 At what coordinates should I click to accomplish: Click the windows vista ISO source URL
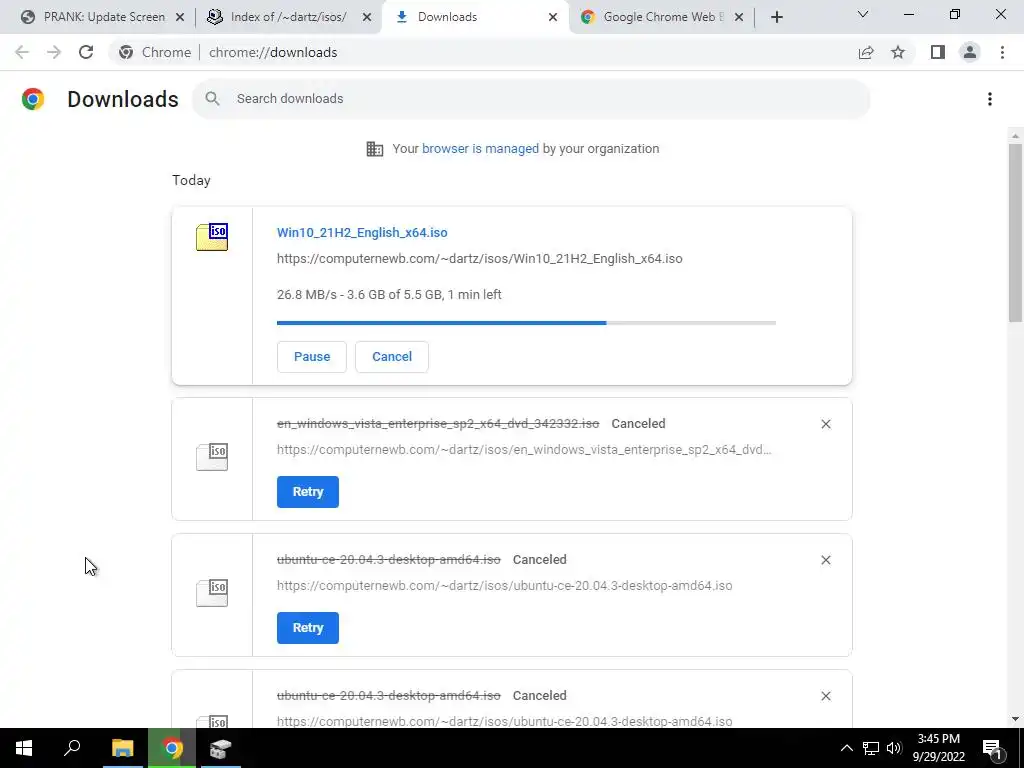click(524, 450)
